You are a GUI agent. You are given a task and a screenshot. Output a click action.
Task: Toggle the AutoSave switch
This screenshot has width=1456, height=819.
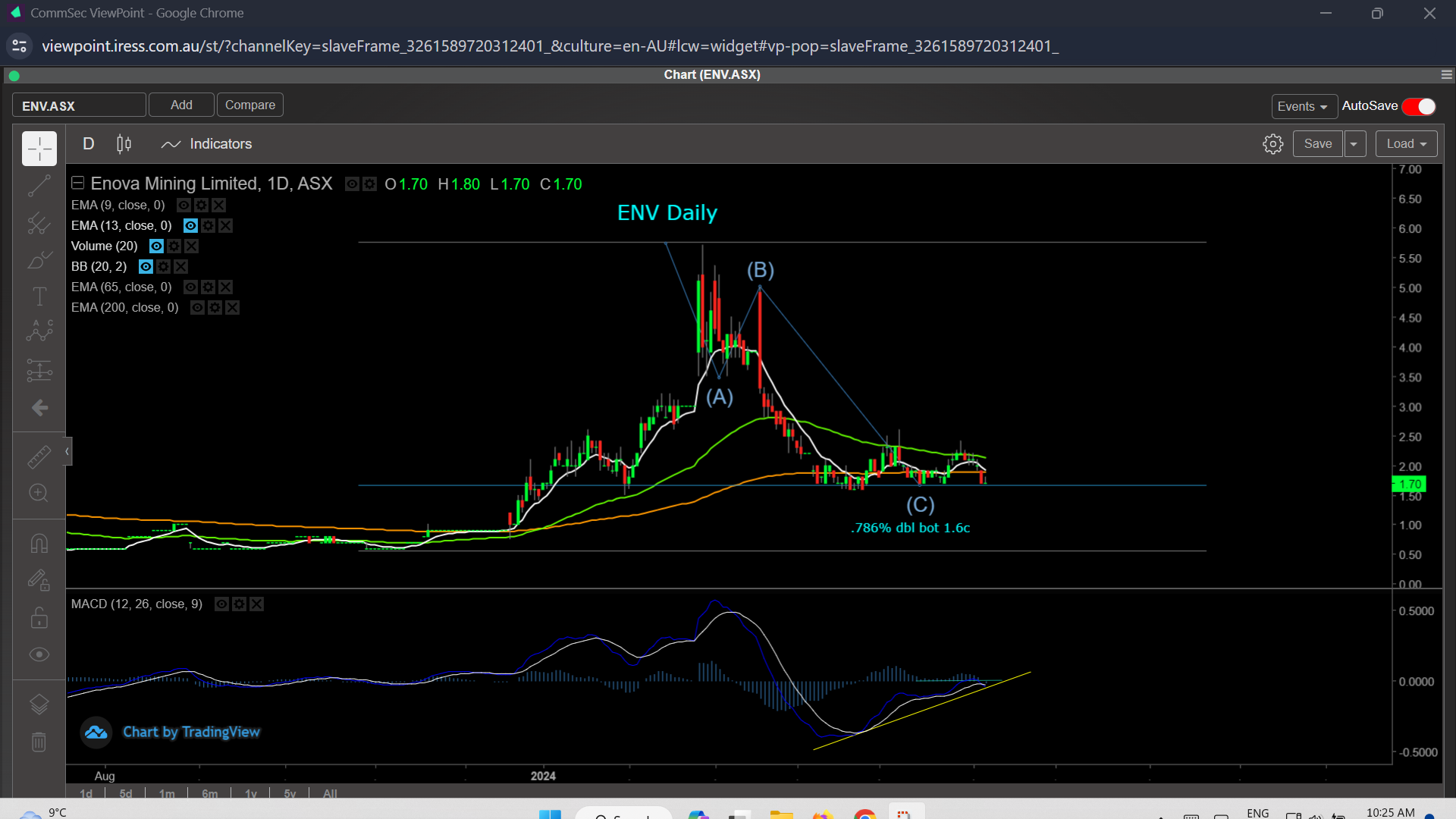1419,106
